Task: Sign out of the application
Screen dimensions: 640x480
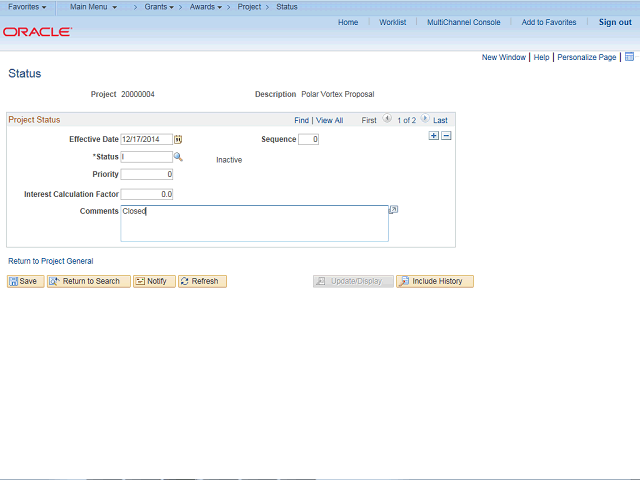Action: pos(615,22)
